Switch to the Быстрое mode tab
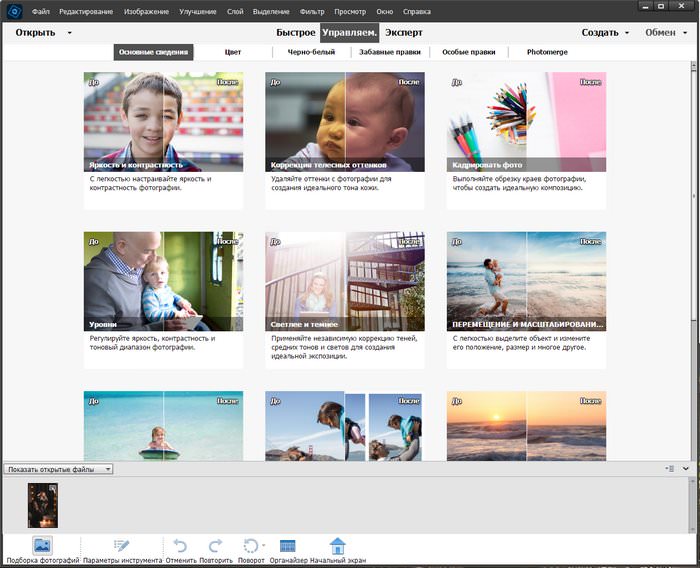 (x=295, y=33)
